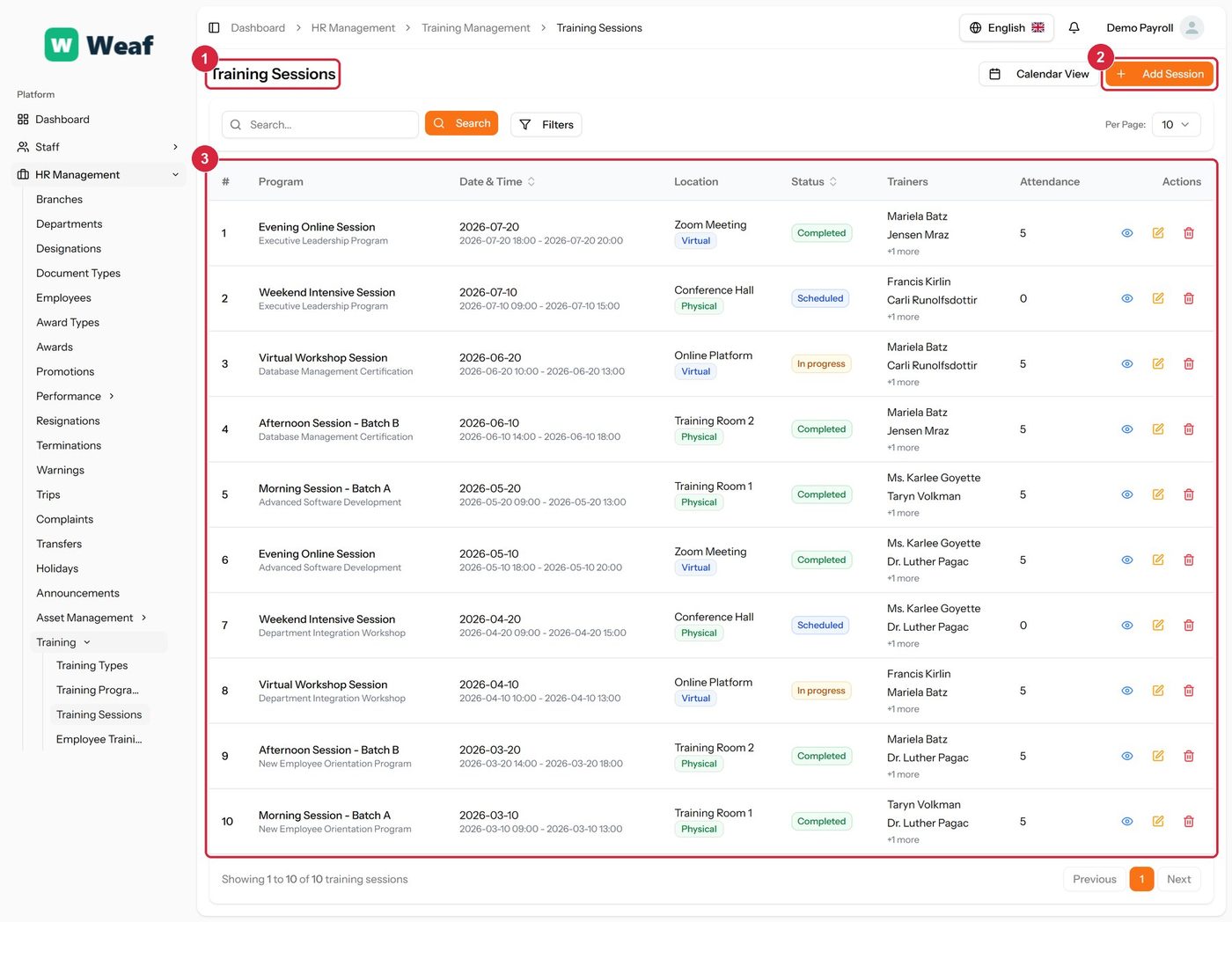Delete the Weekend Intensive Session 2026-07-10 row
Image resolution: width=1232 pixels, height=959 pixels.
click(1189, 298)
